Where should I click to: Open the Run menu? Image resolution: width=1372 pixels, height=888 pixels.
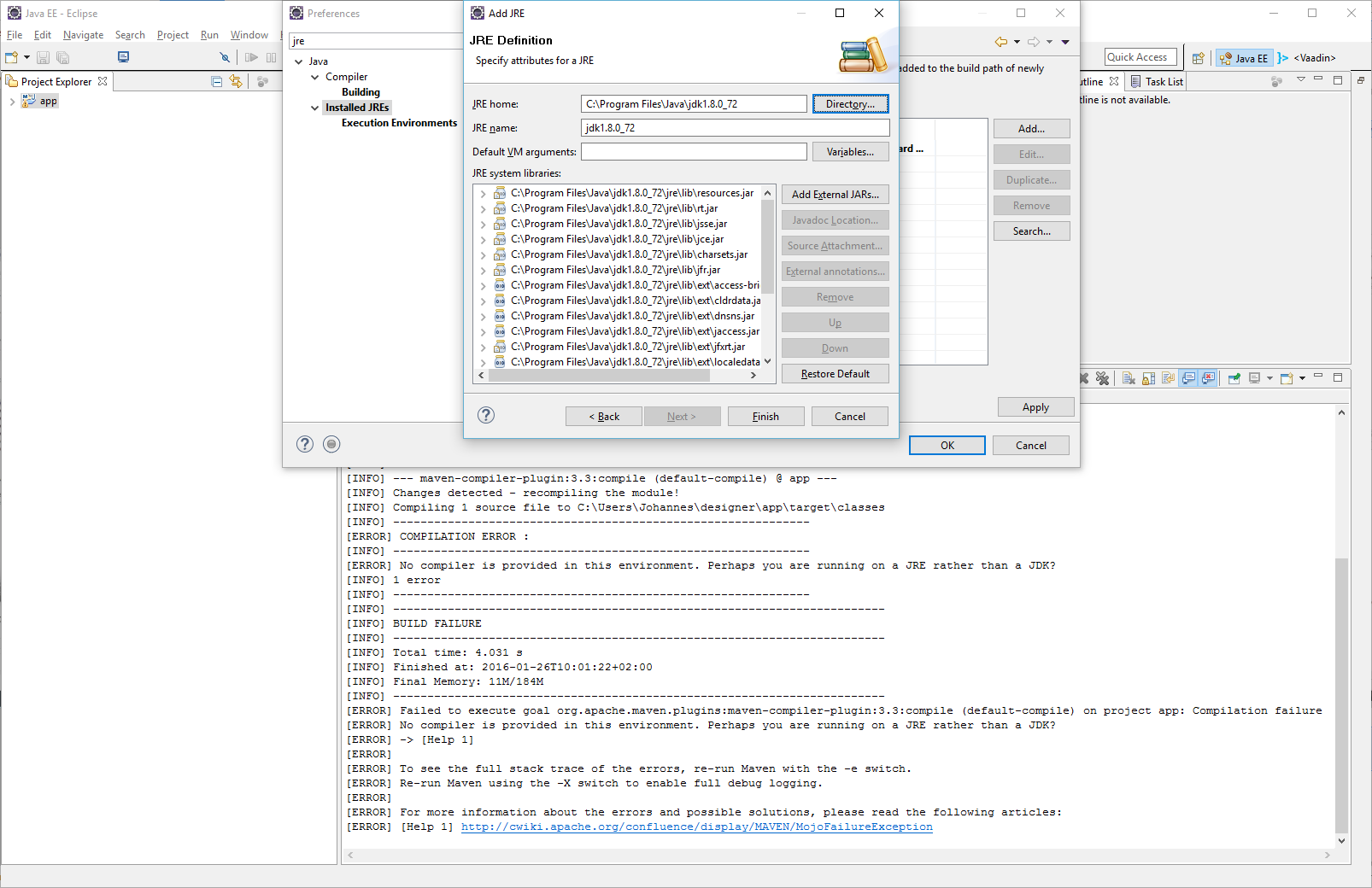coord(209,35)
